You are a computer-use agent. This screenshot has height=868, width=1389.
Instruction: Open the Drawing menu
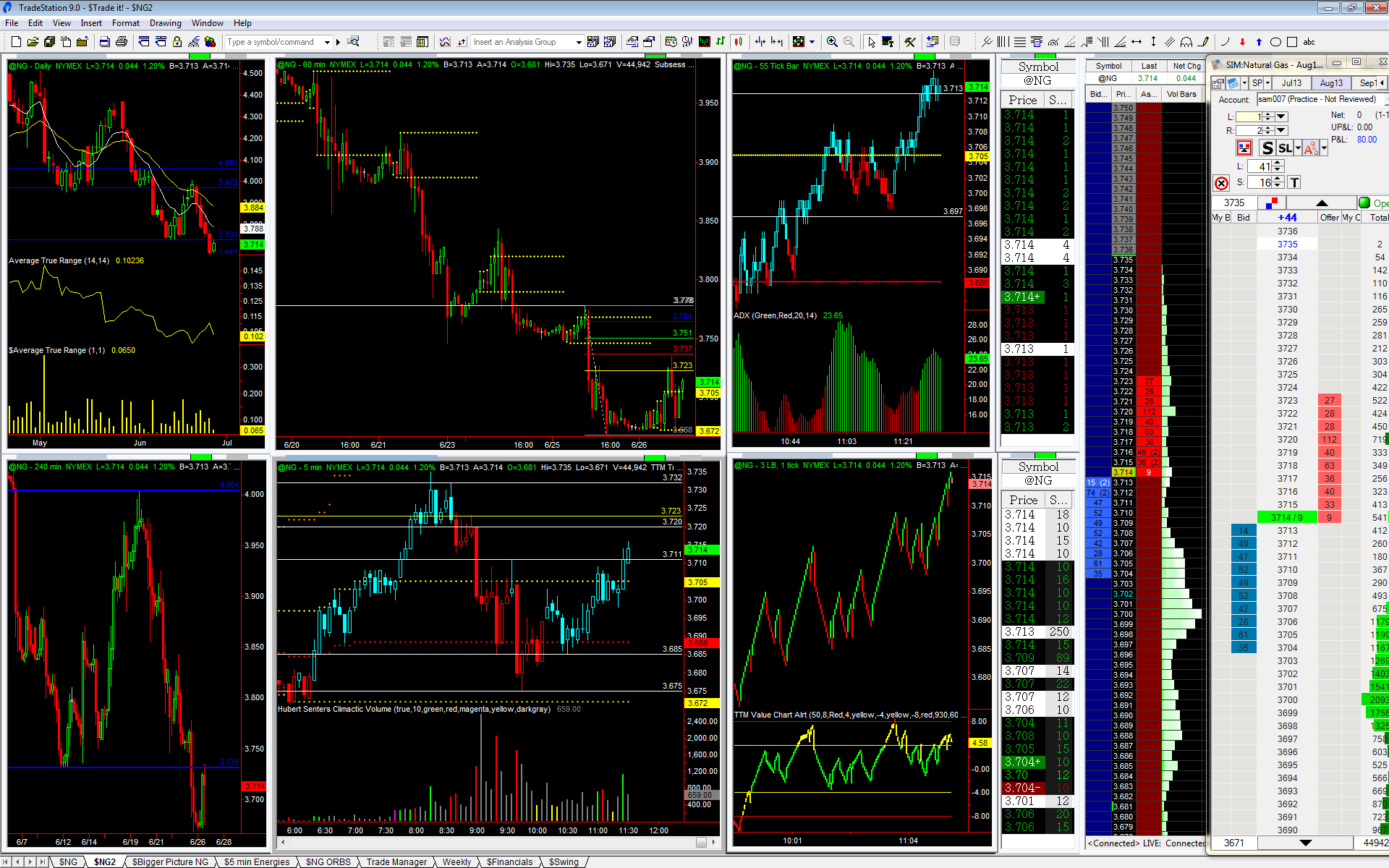click(166, 23)
